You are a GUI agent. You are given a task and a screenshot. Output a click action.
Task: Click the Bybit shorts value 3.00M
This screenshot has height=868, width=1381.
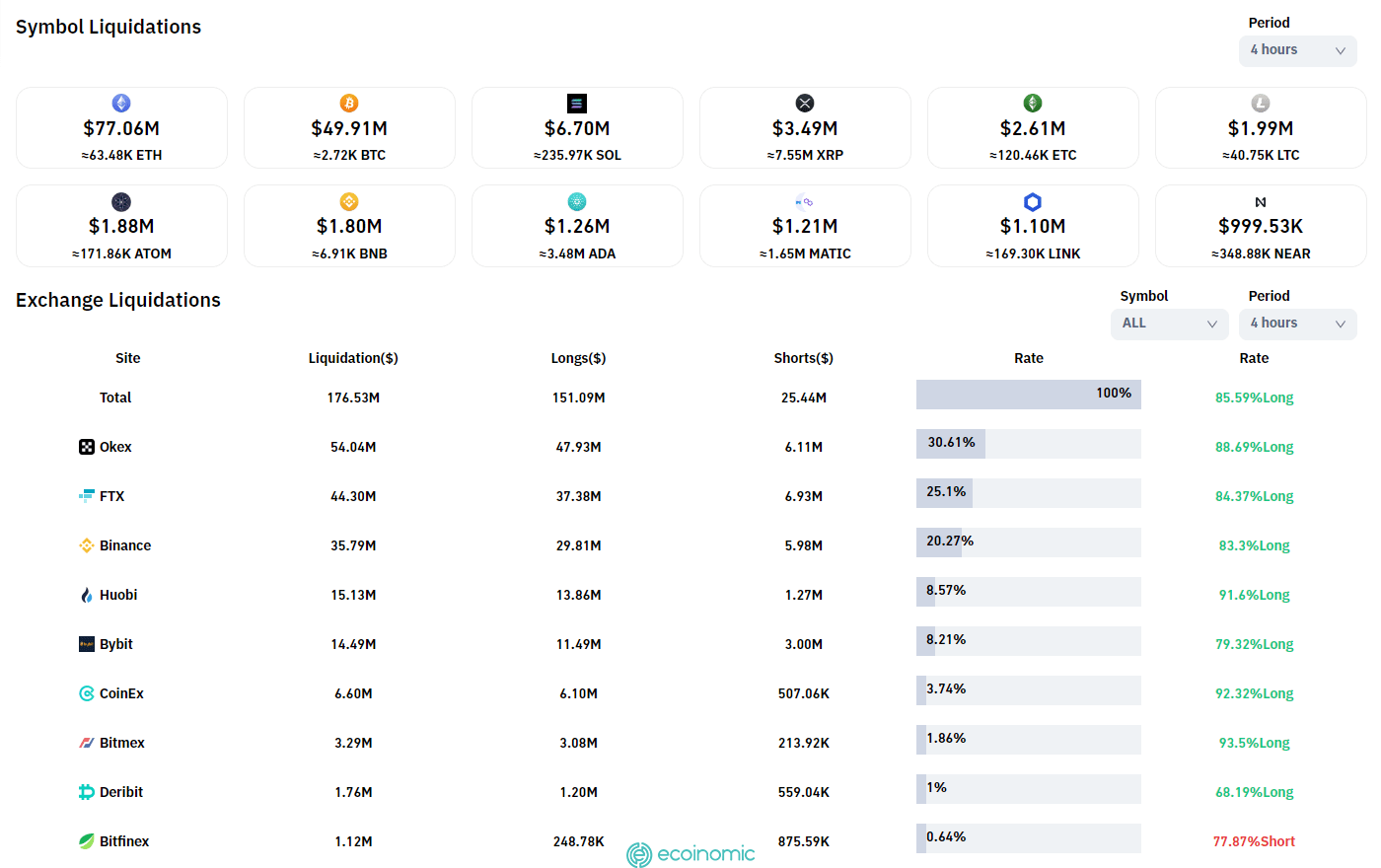coord(804,644)
